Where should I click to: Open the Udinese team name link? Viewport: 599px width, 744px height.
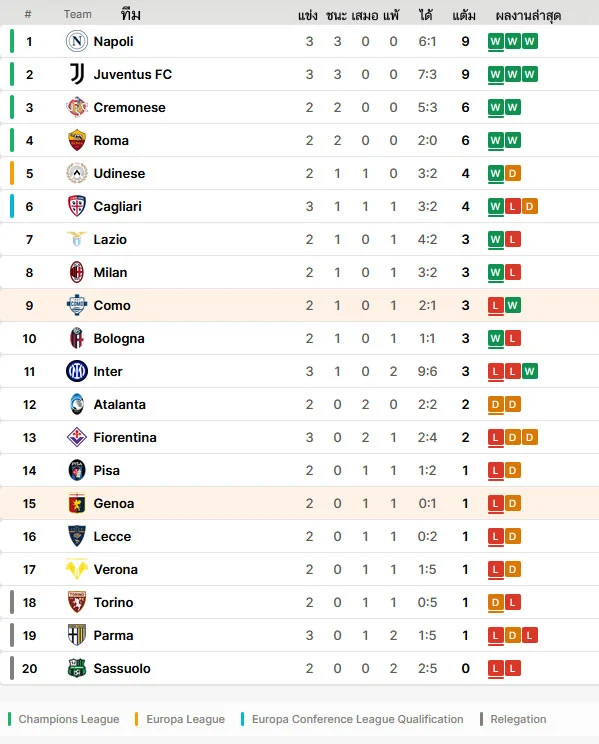click(119, 174)
